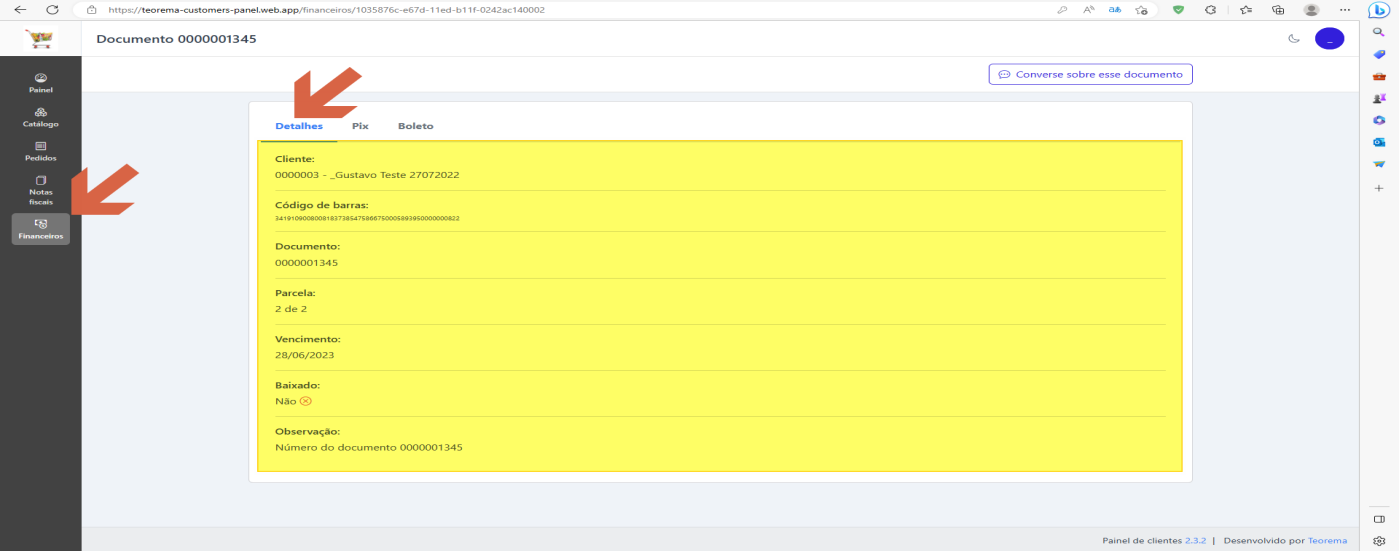Screen dimensions: 1399x551
Task: Open Outlook in Edge sidebar
Action: tap(1379, 142)
